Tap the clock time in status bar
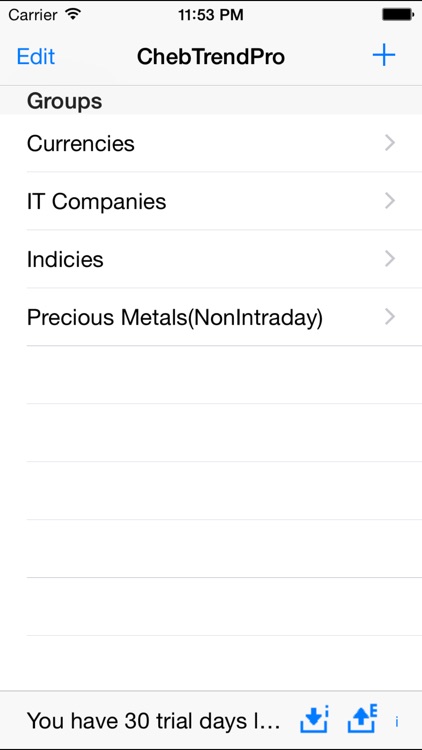422x750 pixels. tap(211, 15)
